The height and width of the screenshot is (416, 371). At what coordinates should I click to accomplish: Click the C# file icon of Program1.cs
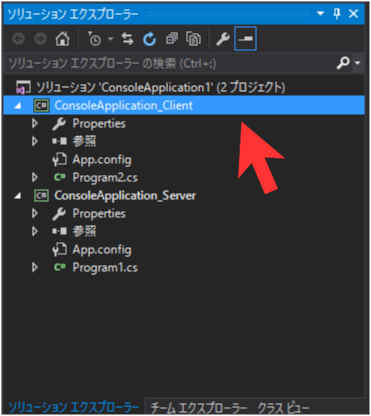[60, 267]
